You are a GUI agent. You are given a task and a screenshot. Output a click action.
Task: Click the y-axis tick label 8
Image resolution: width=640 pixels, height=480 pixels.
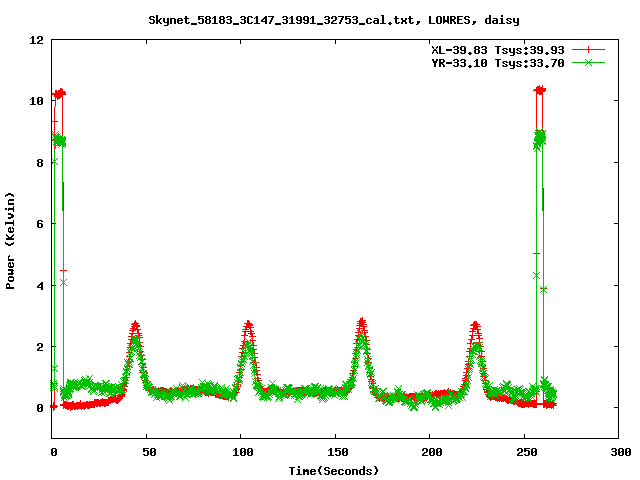(x=40, y=163)
